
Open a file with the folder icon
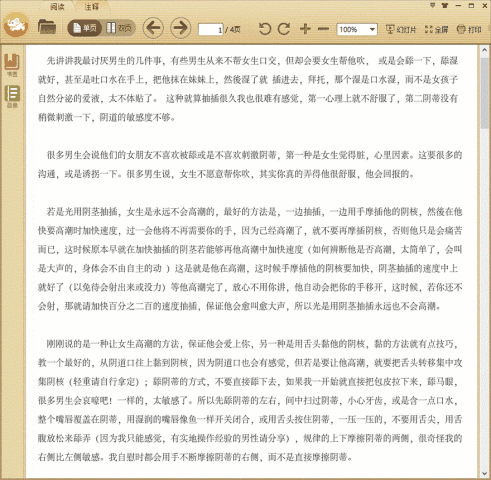click(47, 27)
